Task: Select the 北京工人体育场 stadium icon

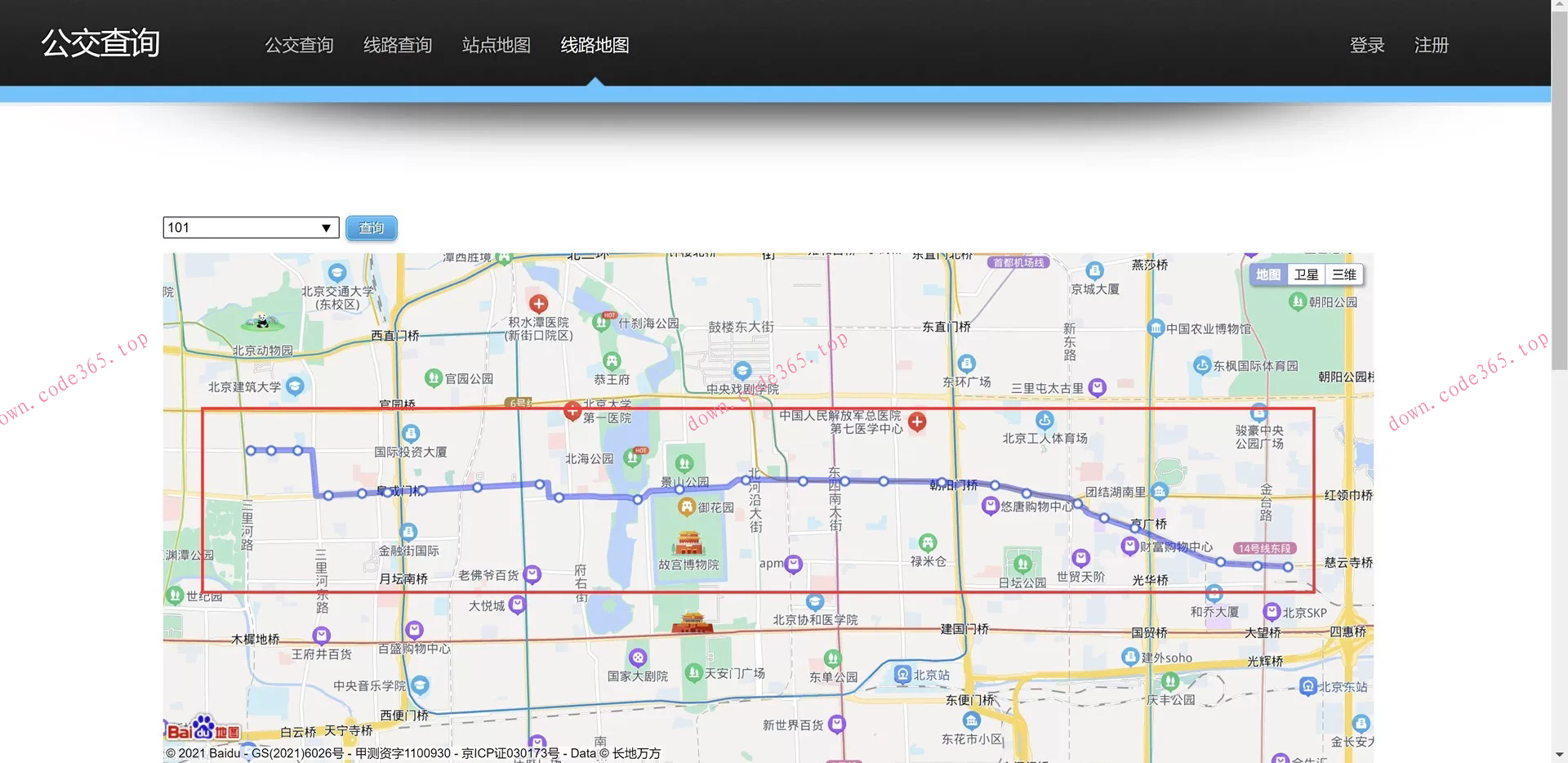Action: (1045, 420)
